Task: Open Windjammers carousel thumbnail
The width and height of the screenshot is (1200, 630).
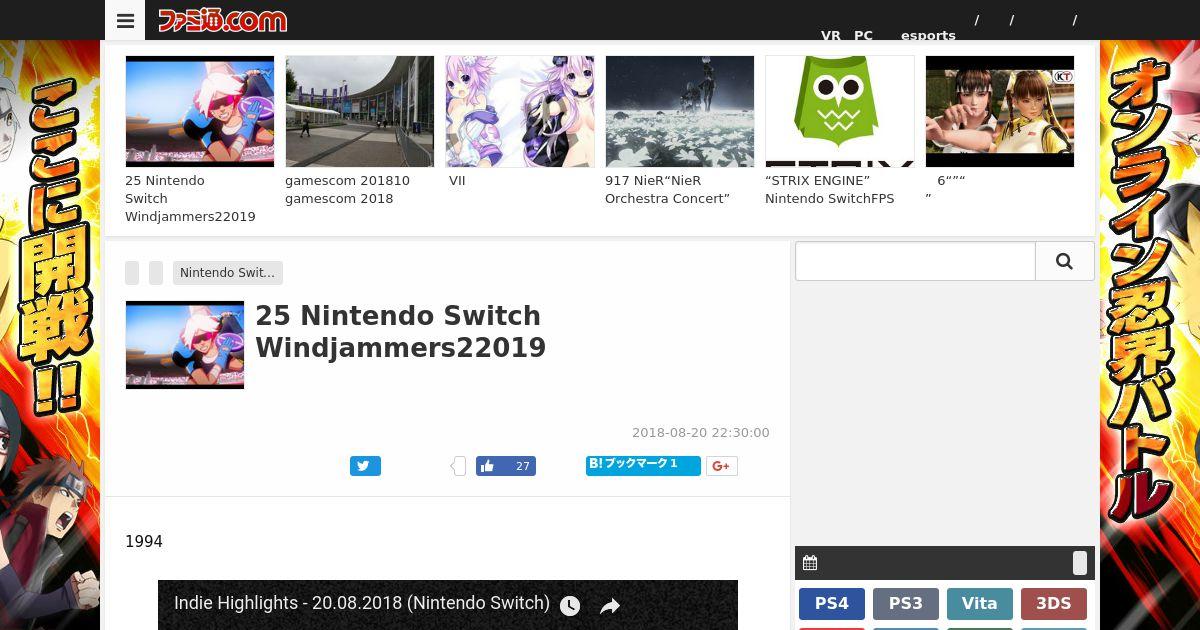Action: [200, 111]
